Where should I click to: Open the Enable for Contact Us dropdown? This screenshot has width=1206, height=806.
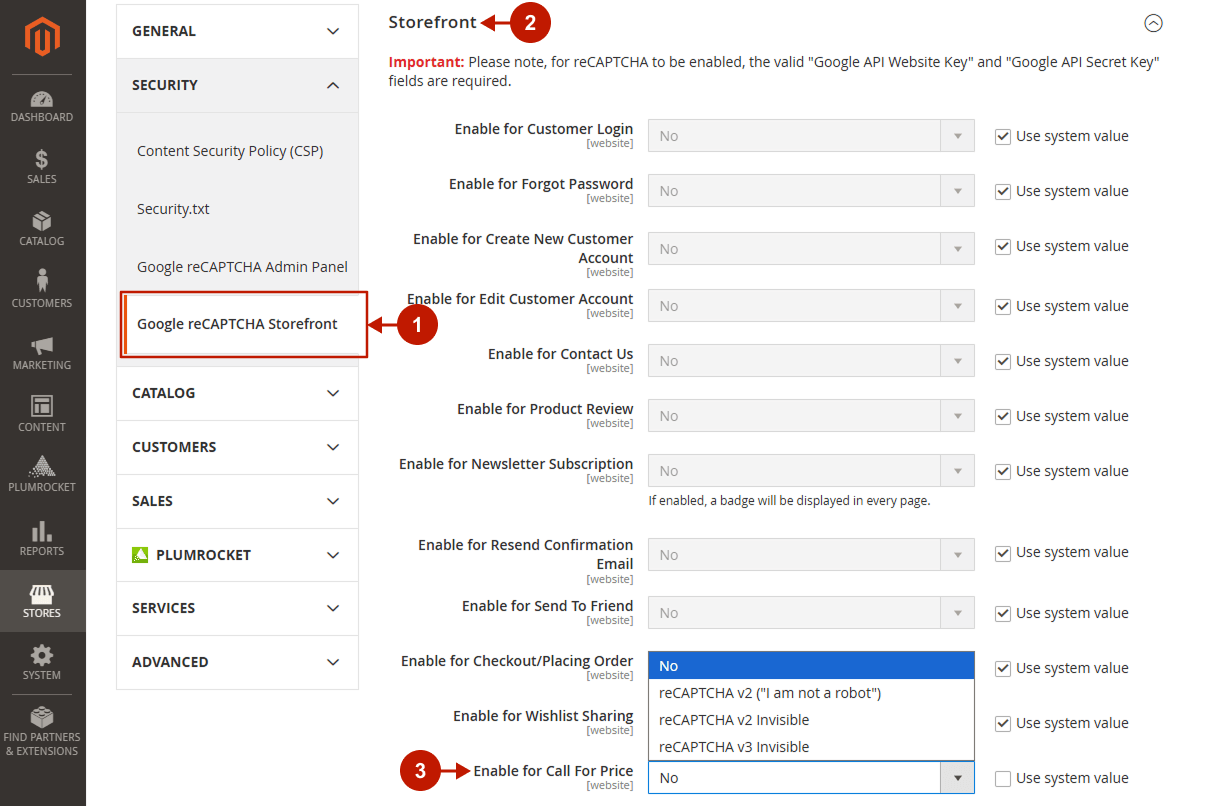point(811,361)
